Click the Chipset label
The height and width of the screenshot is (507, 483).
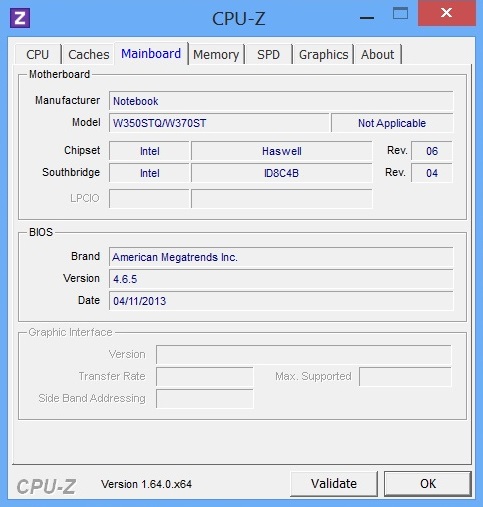point(82,150)
